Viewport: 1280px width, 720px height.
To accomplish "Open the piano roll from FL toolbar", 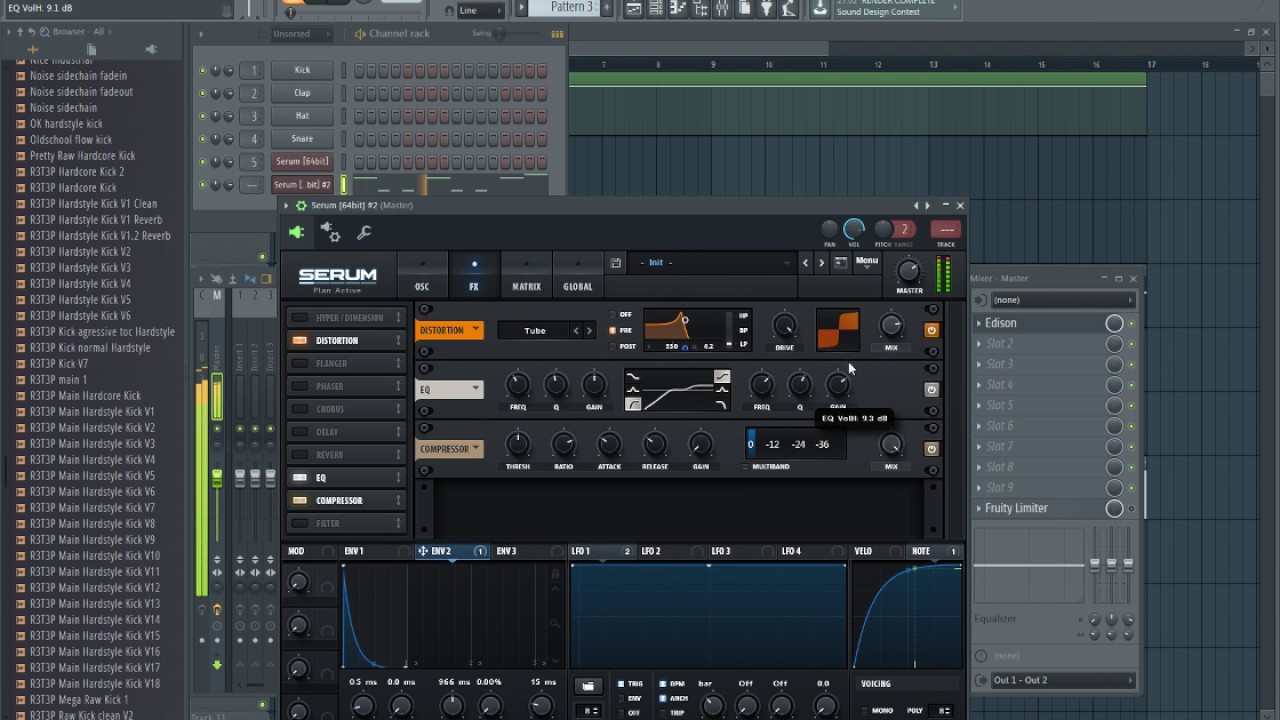I will pos(677,9).
